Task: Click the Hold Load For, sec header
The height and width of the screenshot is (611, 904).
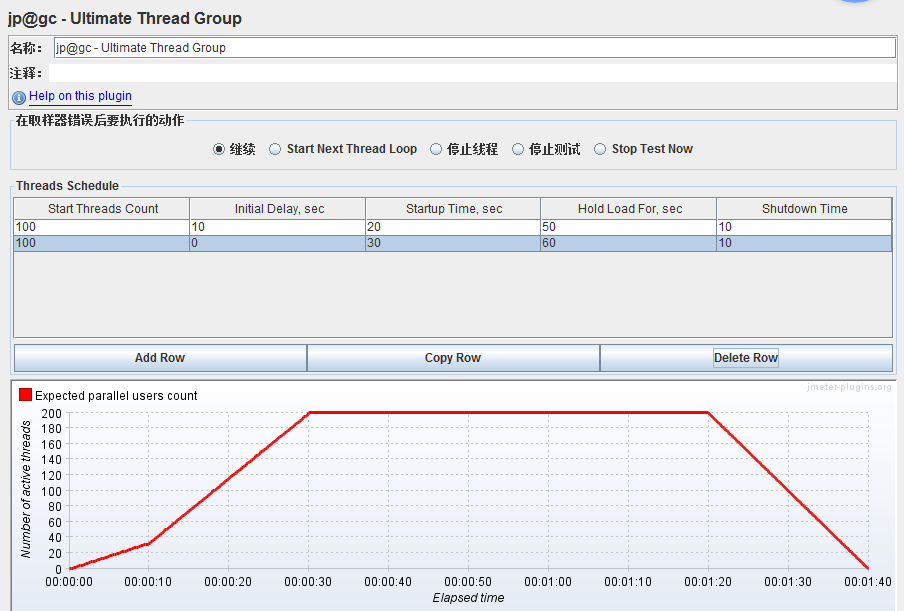Action: [x=629, y=209]
